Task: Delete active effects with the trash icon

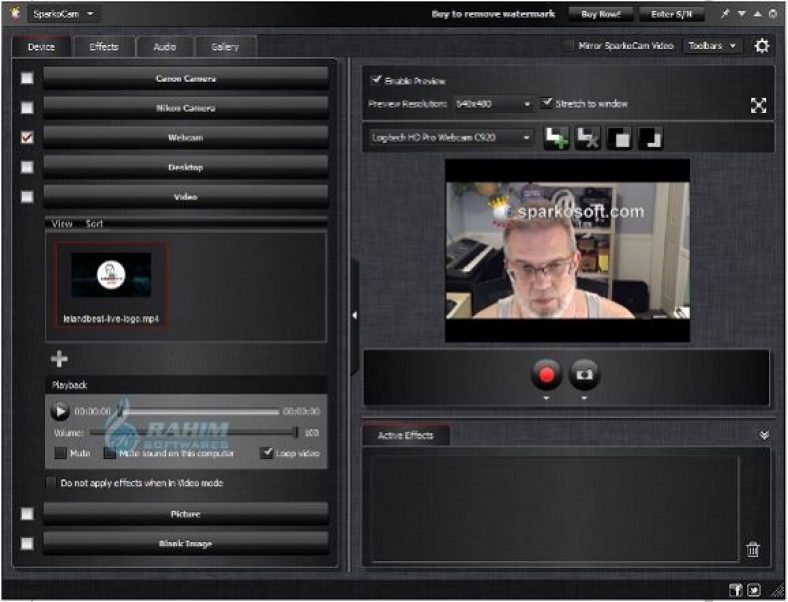Action: (752, 549)
